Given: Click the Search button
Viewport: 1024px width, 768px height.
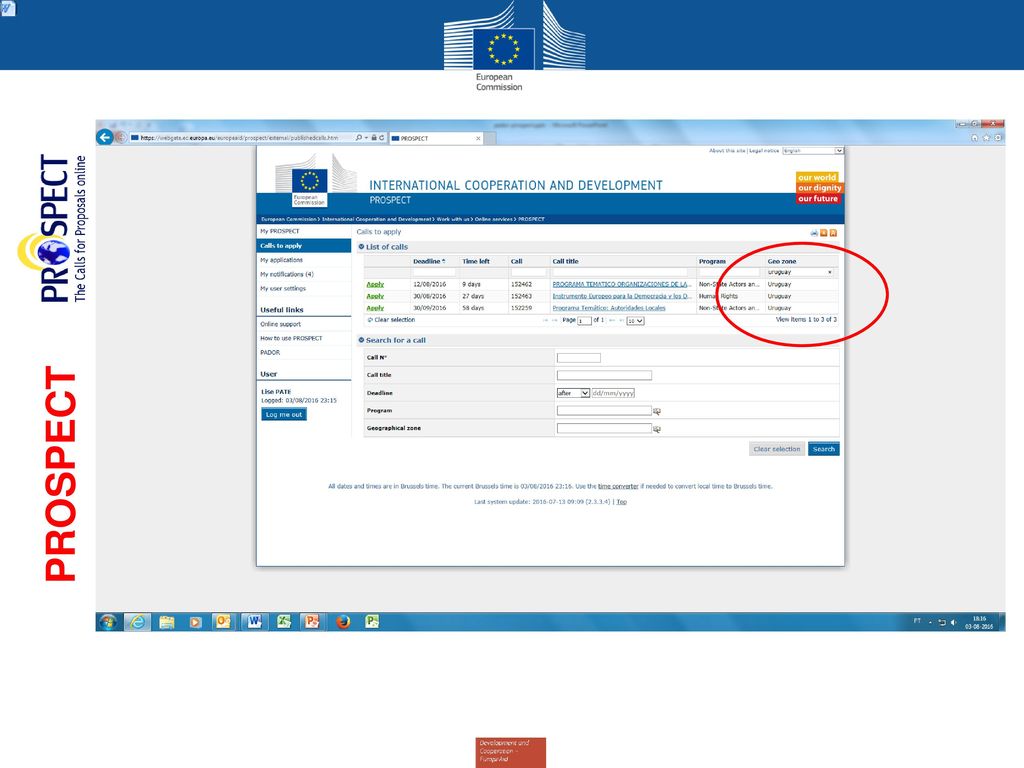Looking at the screenshot, I should [x=824, y=449].
